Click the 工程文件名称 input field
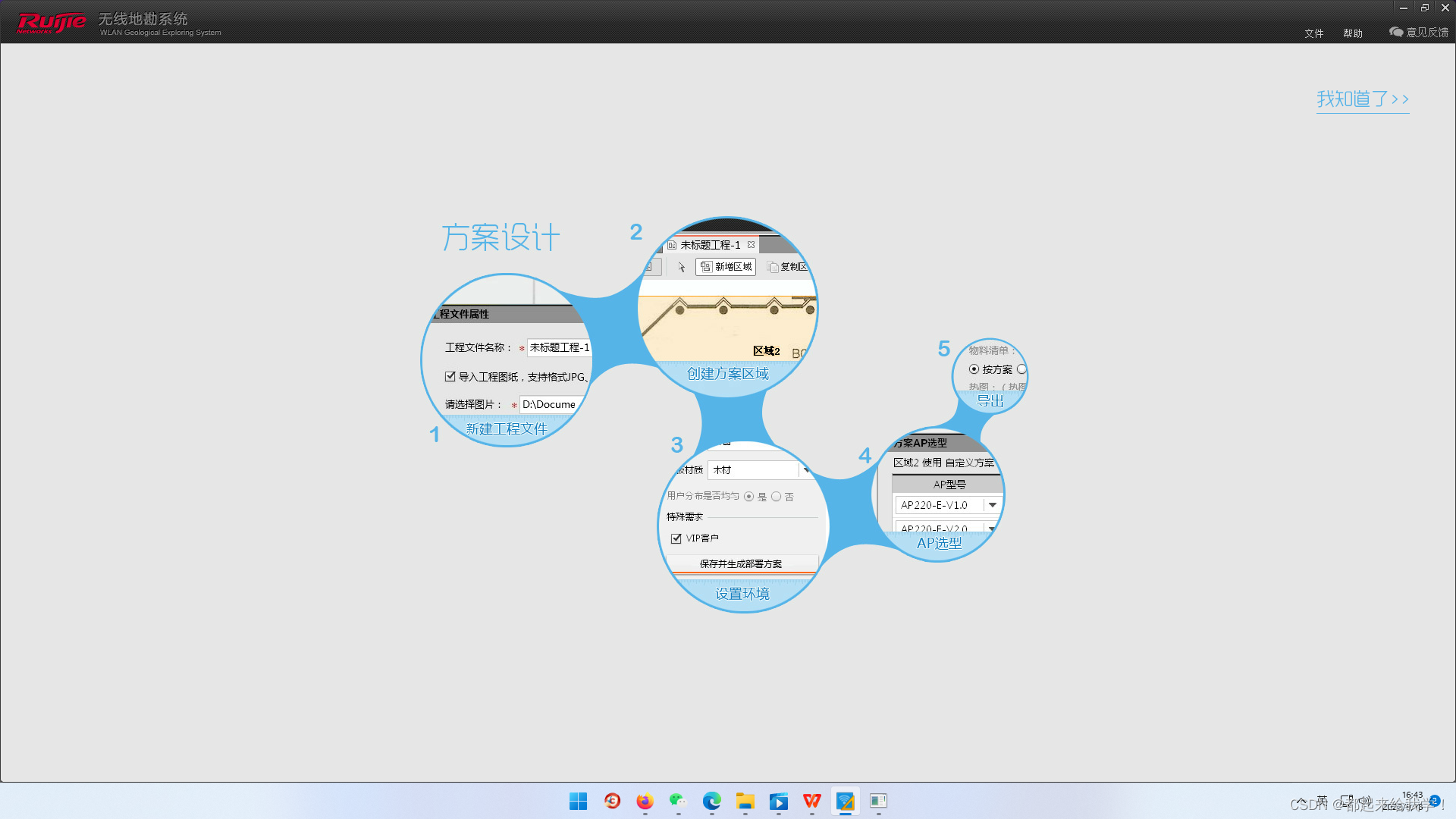This screenshot has width=1456, height=819. (x=559, y=347)
